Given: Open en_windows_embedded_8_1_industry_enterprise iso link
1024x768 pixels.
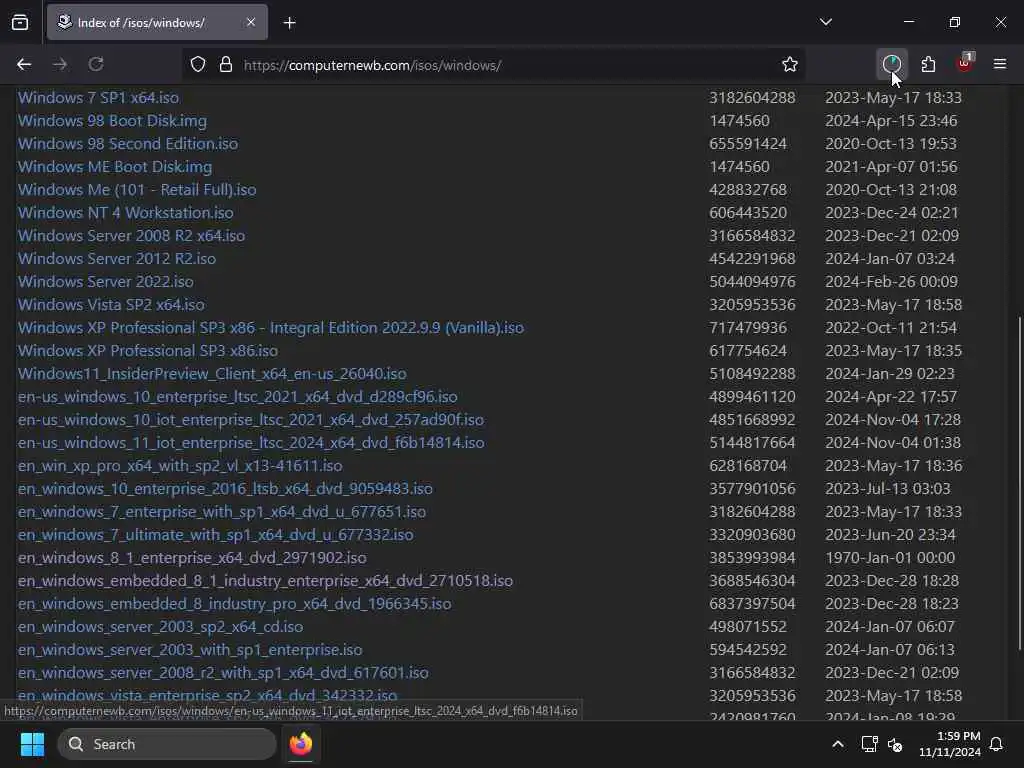Looking at the screenshot, I should (265, 580).
